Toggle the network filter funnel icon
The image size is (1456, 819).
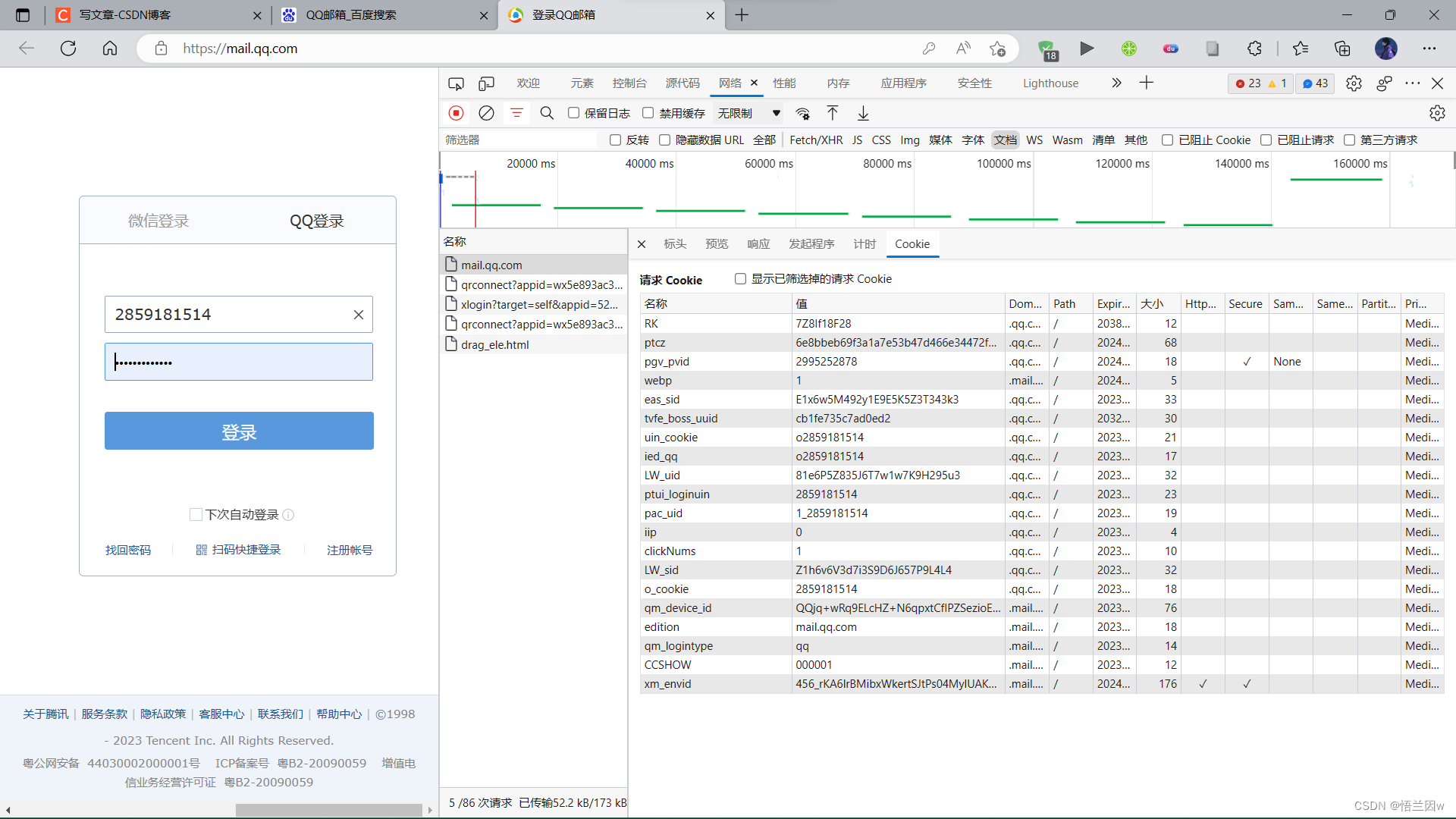[516, 113]
